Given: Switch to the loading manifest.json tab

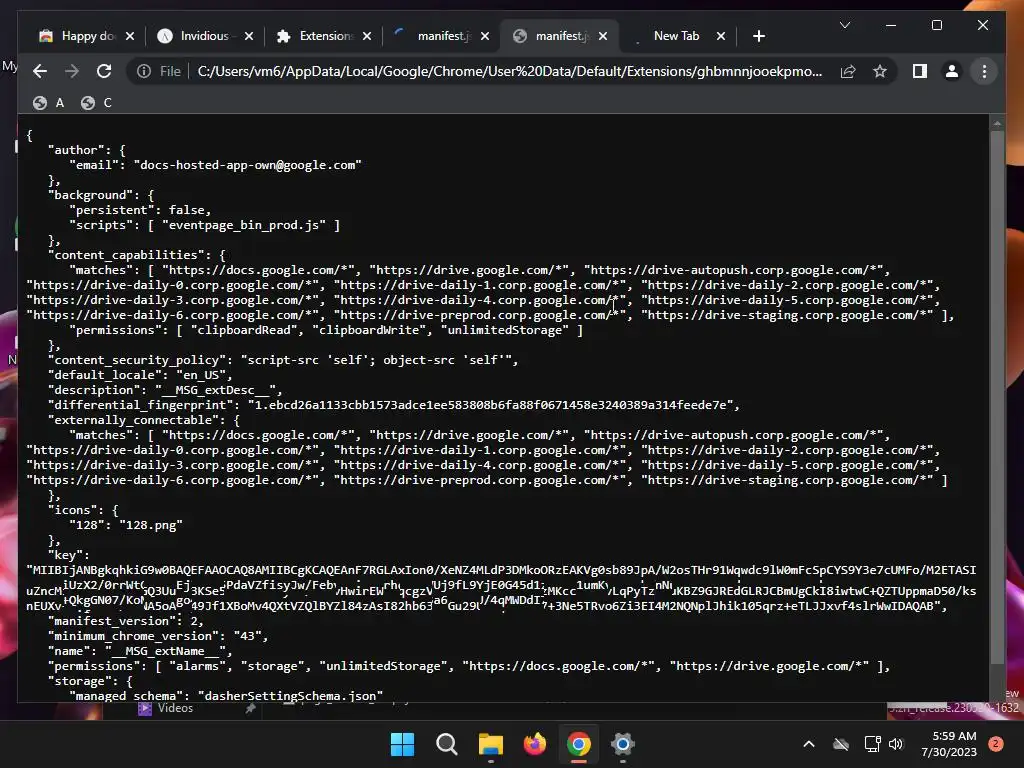Looking at the screenshot, I should coord(433,36).
